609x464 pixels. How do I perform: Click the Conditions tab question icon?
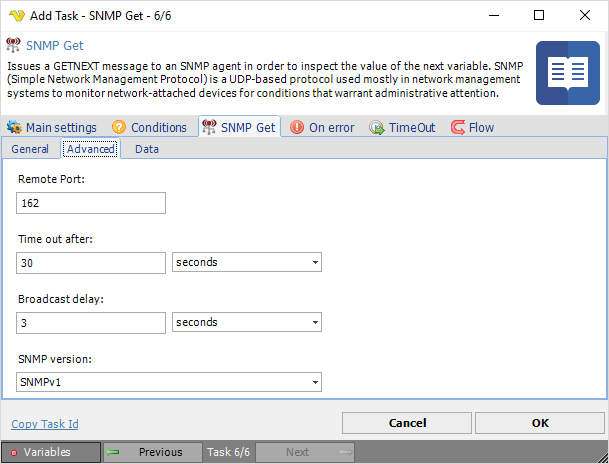[119, 127]
